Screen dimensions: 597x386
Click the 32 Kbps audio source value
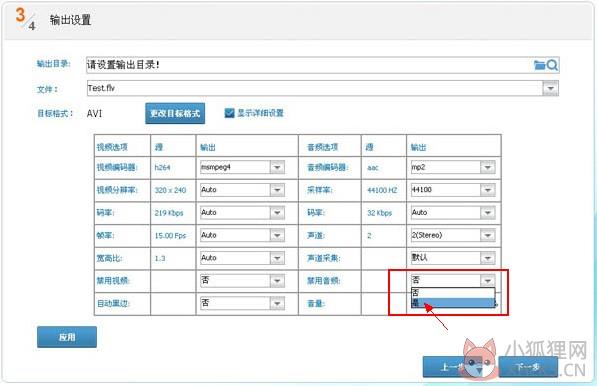[379, 213]
